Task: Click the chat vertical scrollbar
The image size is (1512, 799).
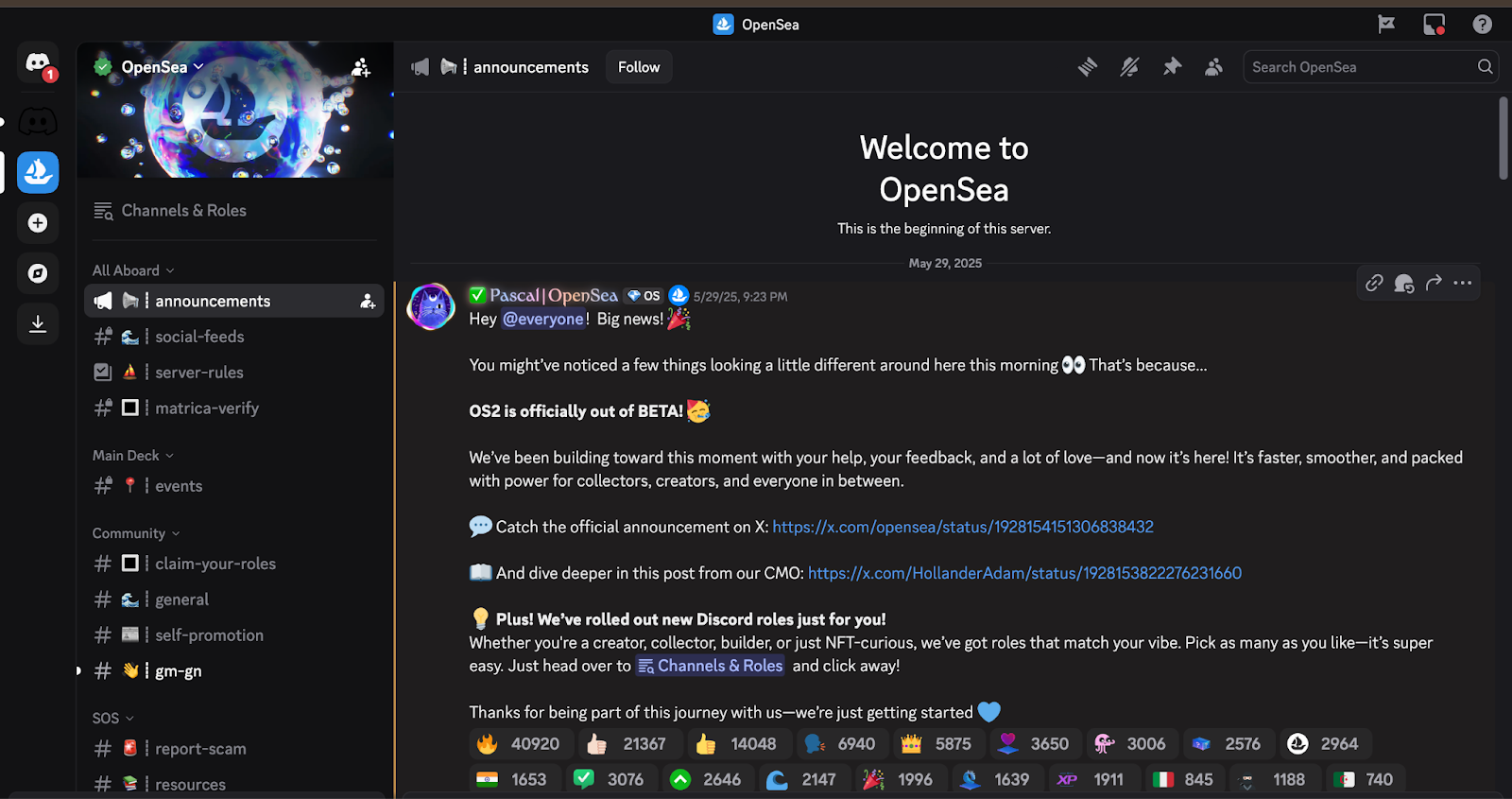Action: 1503,138
